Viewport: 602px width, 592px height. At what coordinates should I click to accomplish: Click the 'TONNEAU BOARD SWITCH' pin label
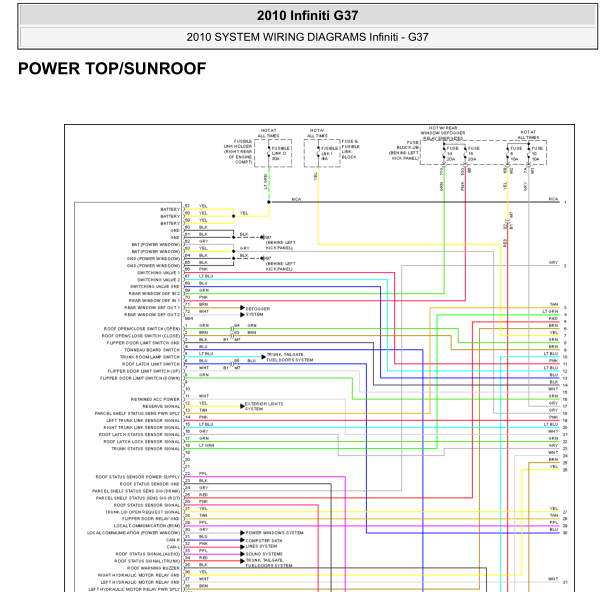pos(152,350)
